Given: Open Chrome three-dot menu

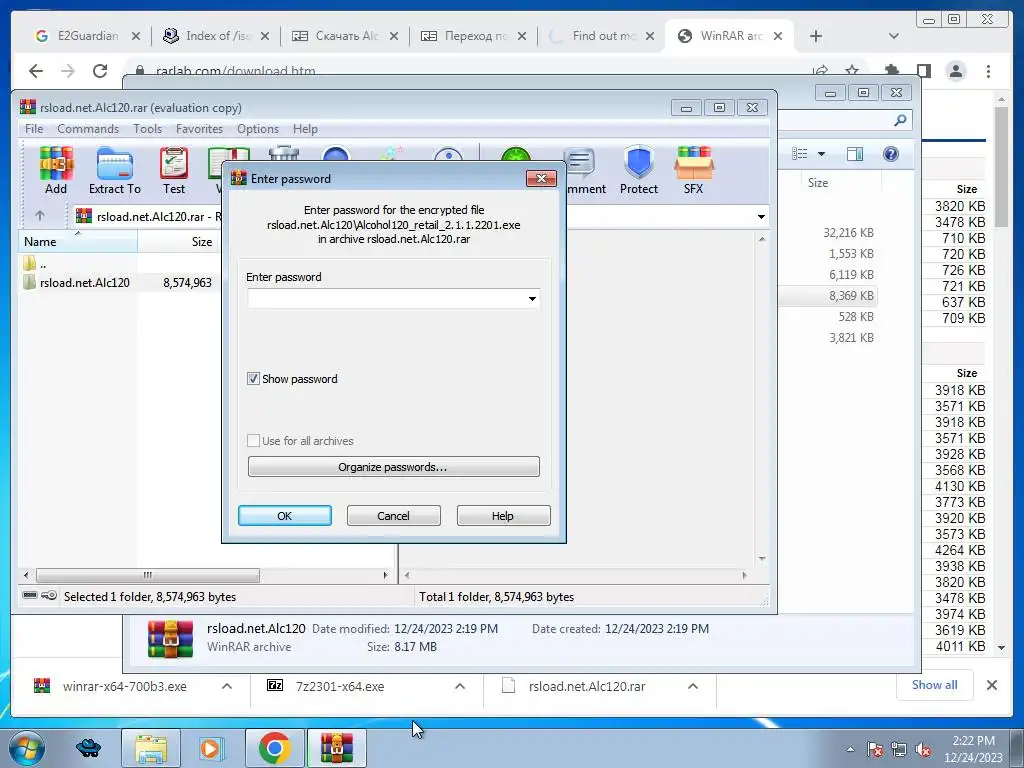Looking at the screenshot, I should click(x=989, y=71).
